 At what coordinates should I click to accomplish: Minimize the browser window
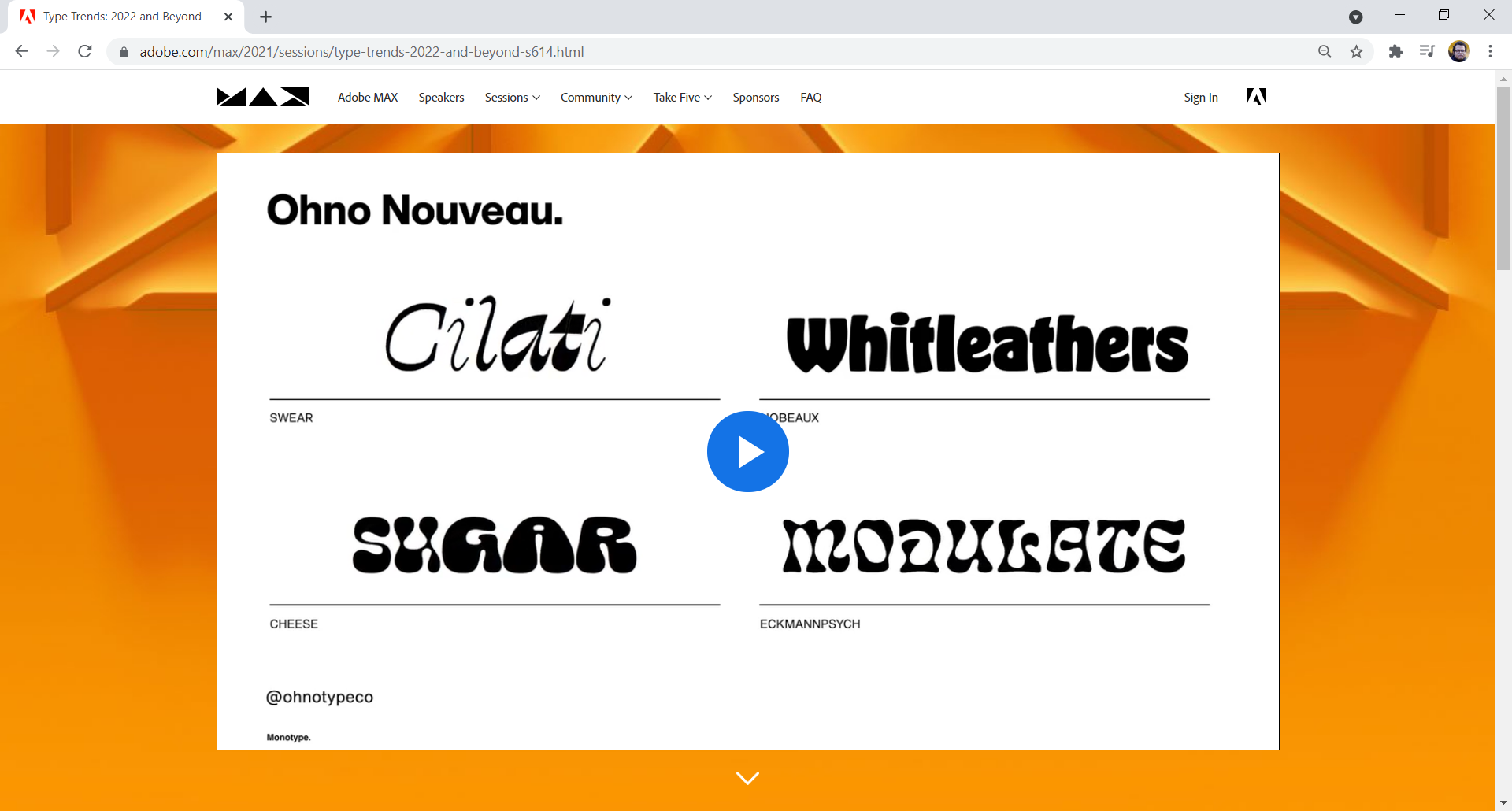(1399, 15)
